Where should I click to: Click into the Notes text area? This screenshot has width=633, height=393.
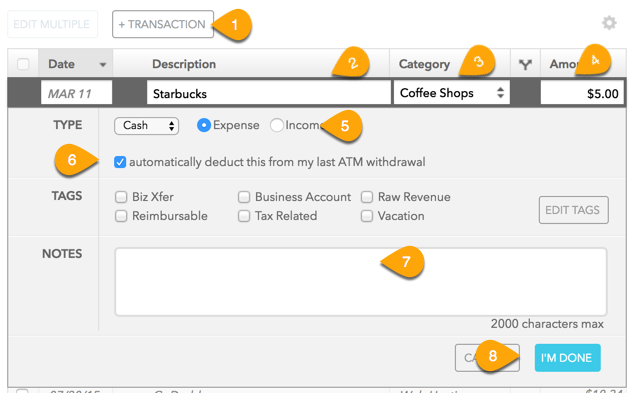click(x=361, y=282)
